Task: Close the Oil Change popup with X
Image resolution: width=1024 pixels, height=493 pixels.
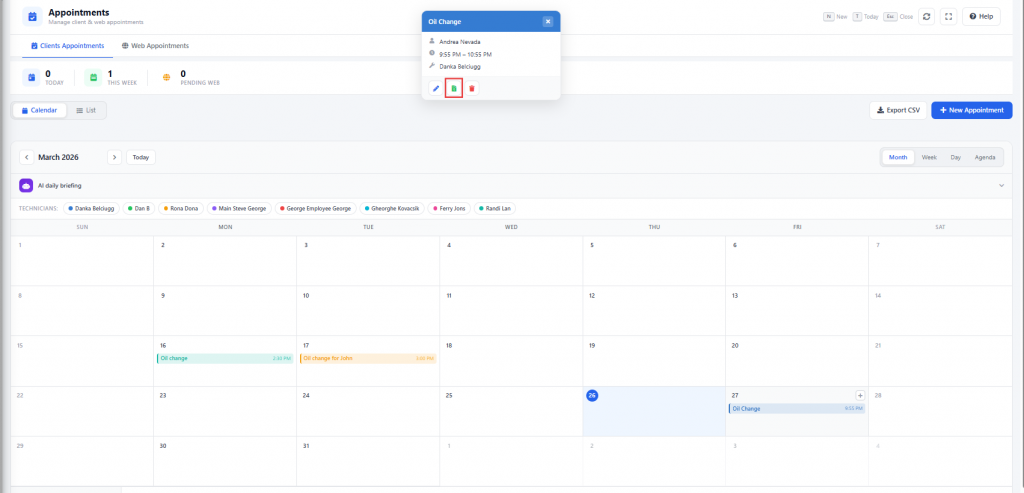Action: (x=548, y=21)
